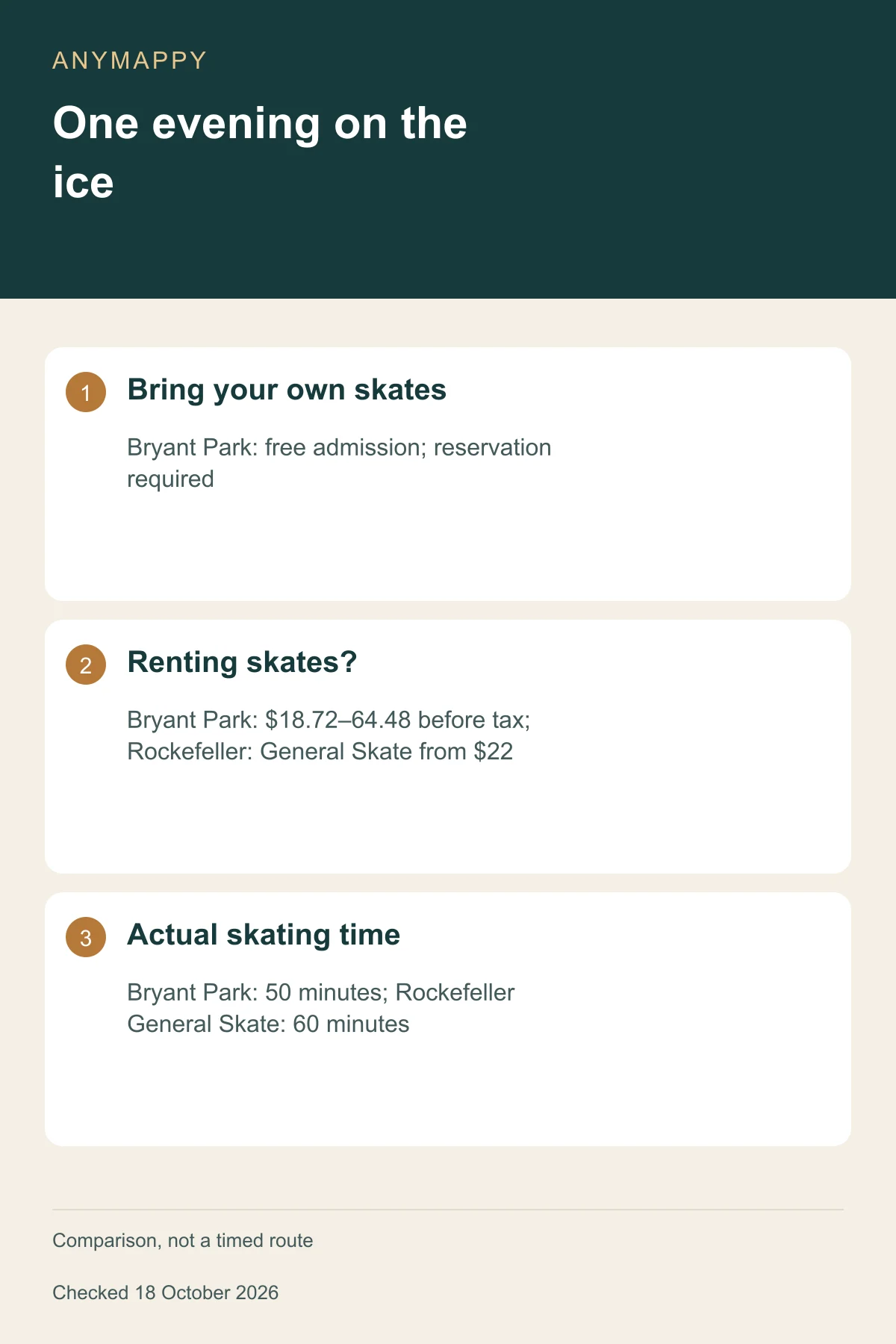Viewport: 896px width, 1344px height.
Task: Click the Bryant Park 50 minutes text
Action: tap(258, 992)
